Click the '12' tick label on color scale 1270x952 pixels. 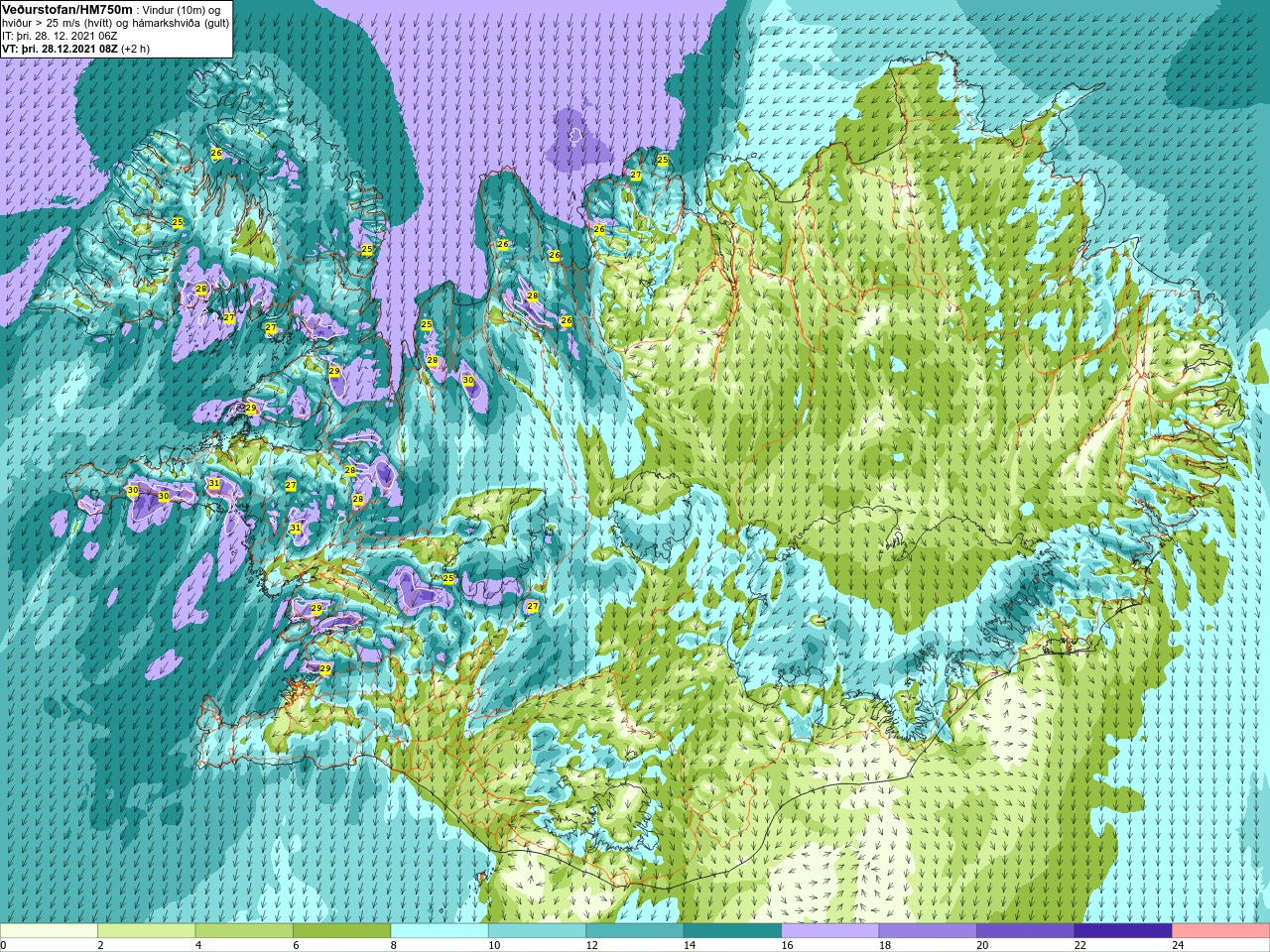click(591, 945)
